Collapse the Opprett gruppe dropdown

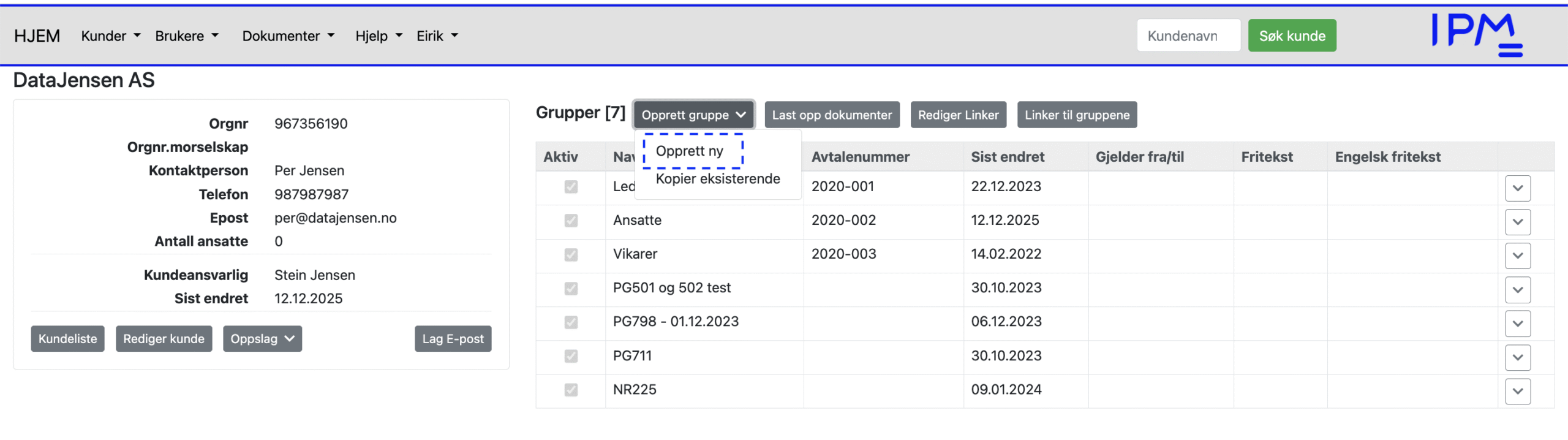693,115
